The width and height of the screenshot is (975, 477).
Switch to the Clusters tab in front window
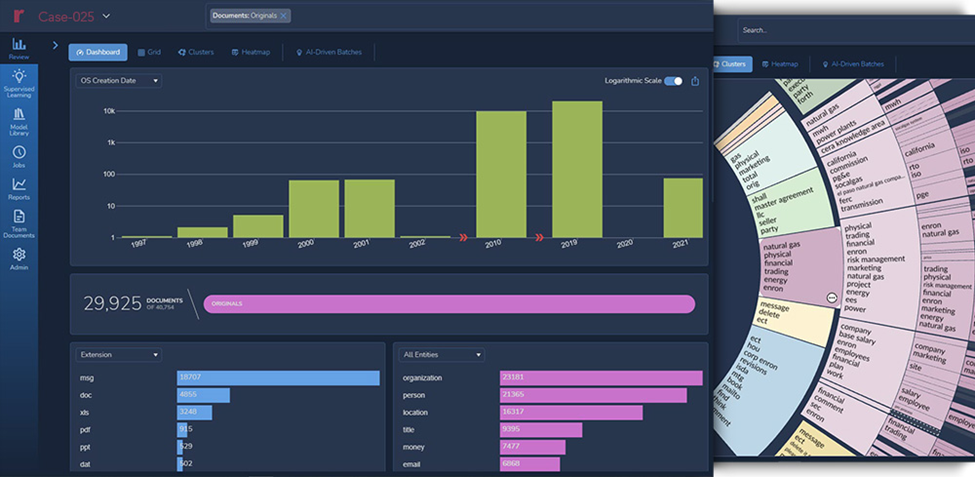click(x=196, y=52)
